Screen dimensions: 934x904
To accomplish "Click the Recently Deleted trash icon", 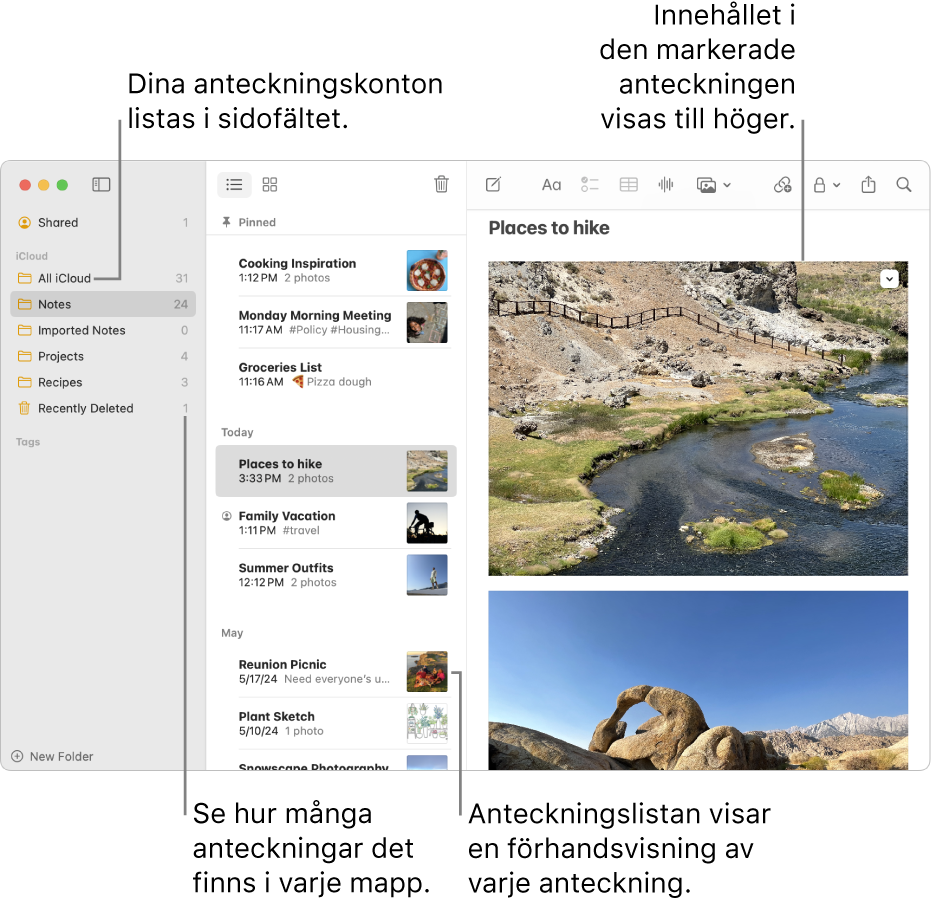I will tap(24, 408).
